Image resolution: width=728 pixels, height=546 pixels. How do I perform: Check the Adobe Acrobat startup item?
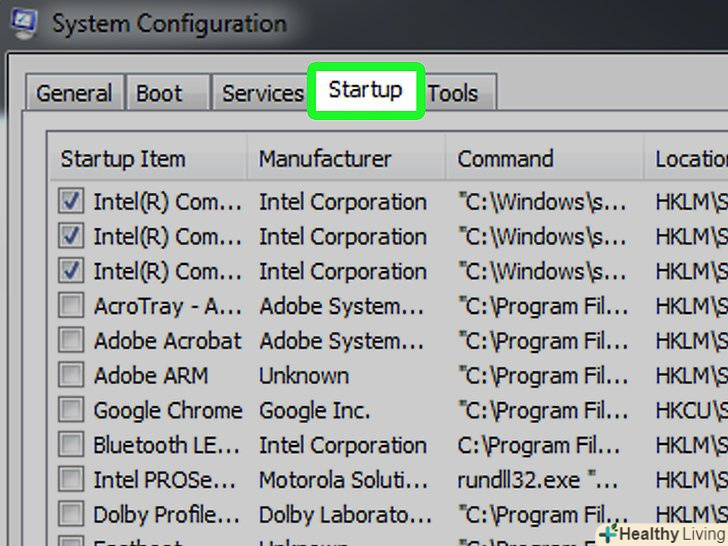coord(71,341)
